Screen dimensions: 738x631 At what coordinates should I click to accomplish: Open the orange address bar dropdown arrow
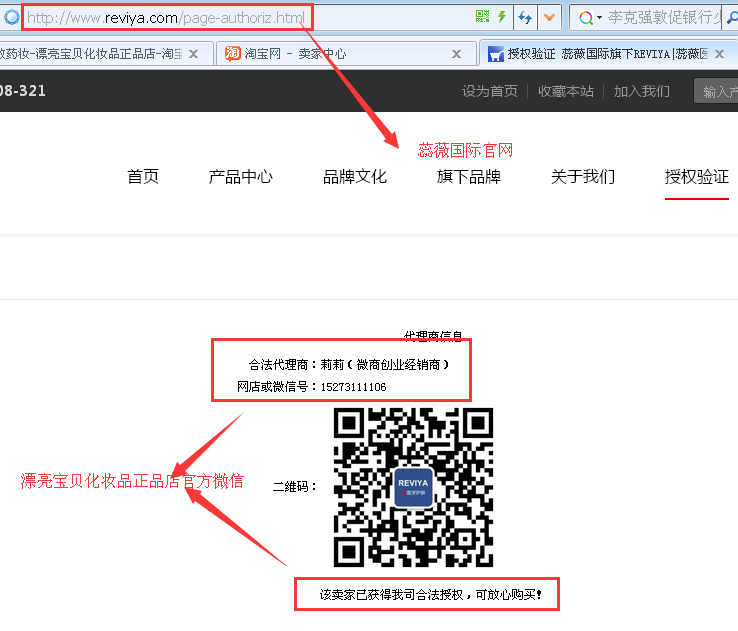tap(548, 17)
